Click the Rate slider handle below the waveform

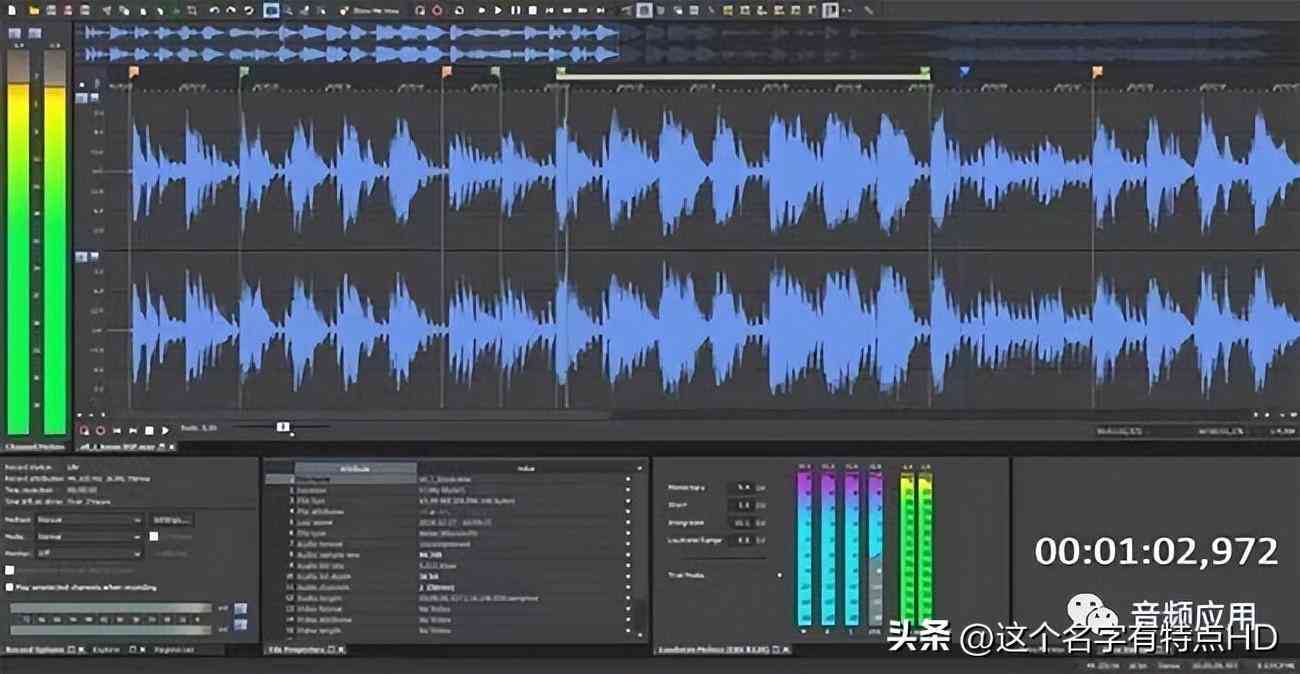(283, 427)
